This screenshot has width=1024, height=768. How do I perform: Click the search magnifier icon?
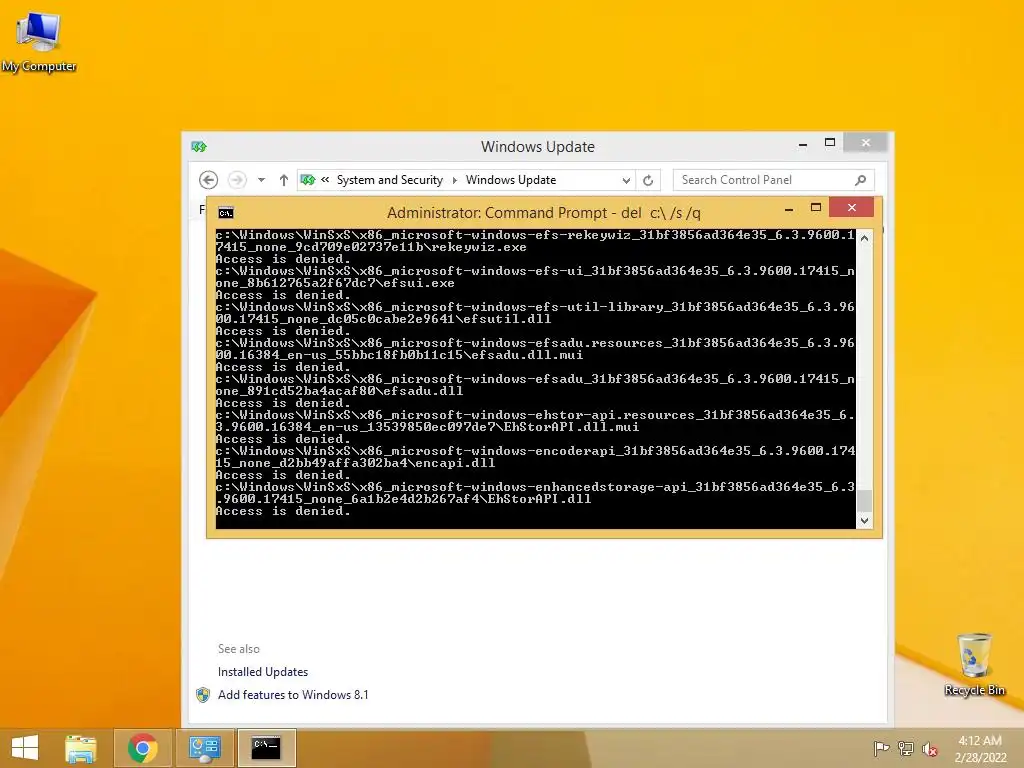(861, 180)
